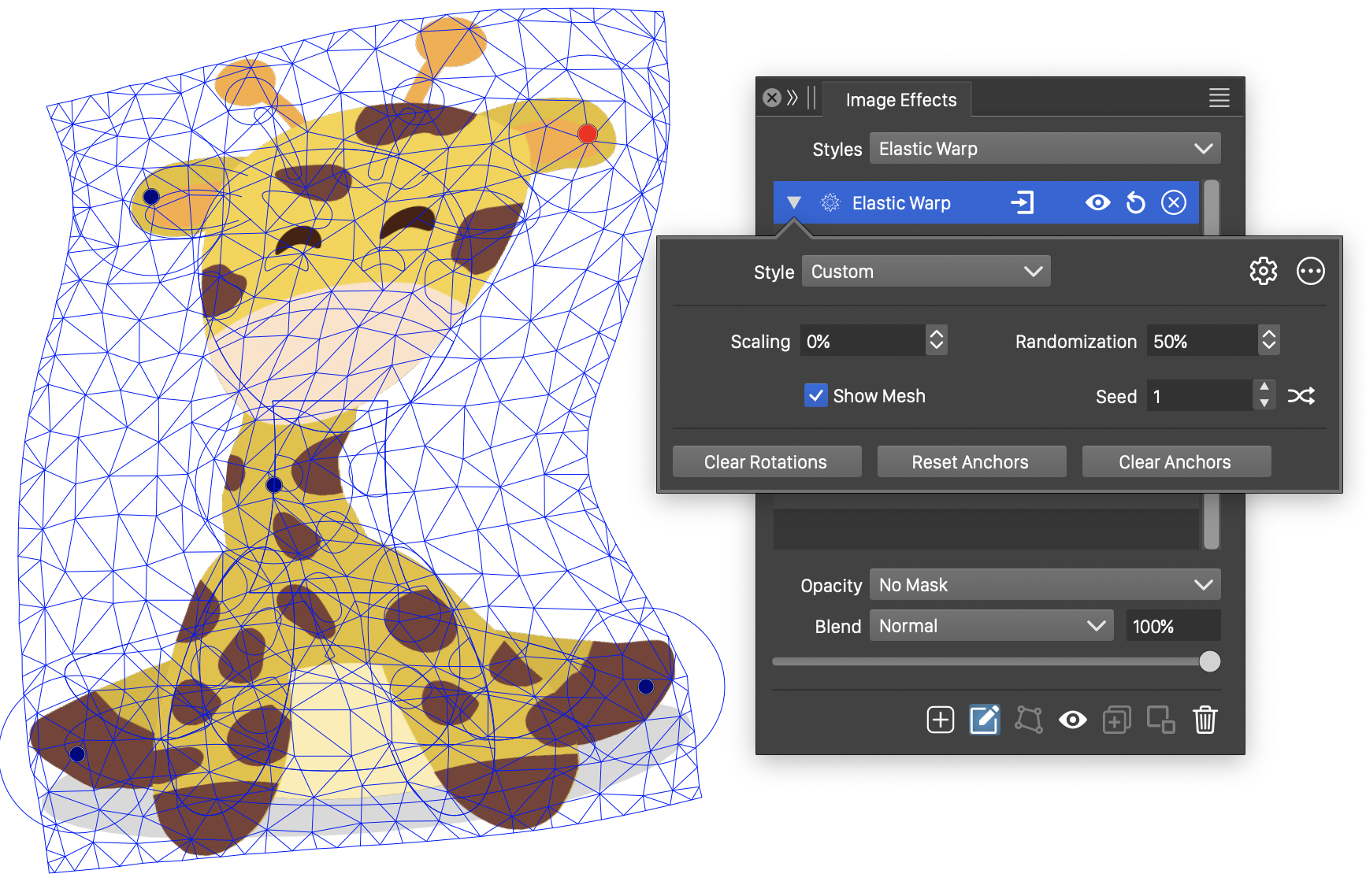Toggle the bottom toolbar eye preview
The height and width of the screenshot is (896, 1366).
tap(1072, 720)
